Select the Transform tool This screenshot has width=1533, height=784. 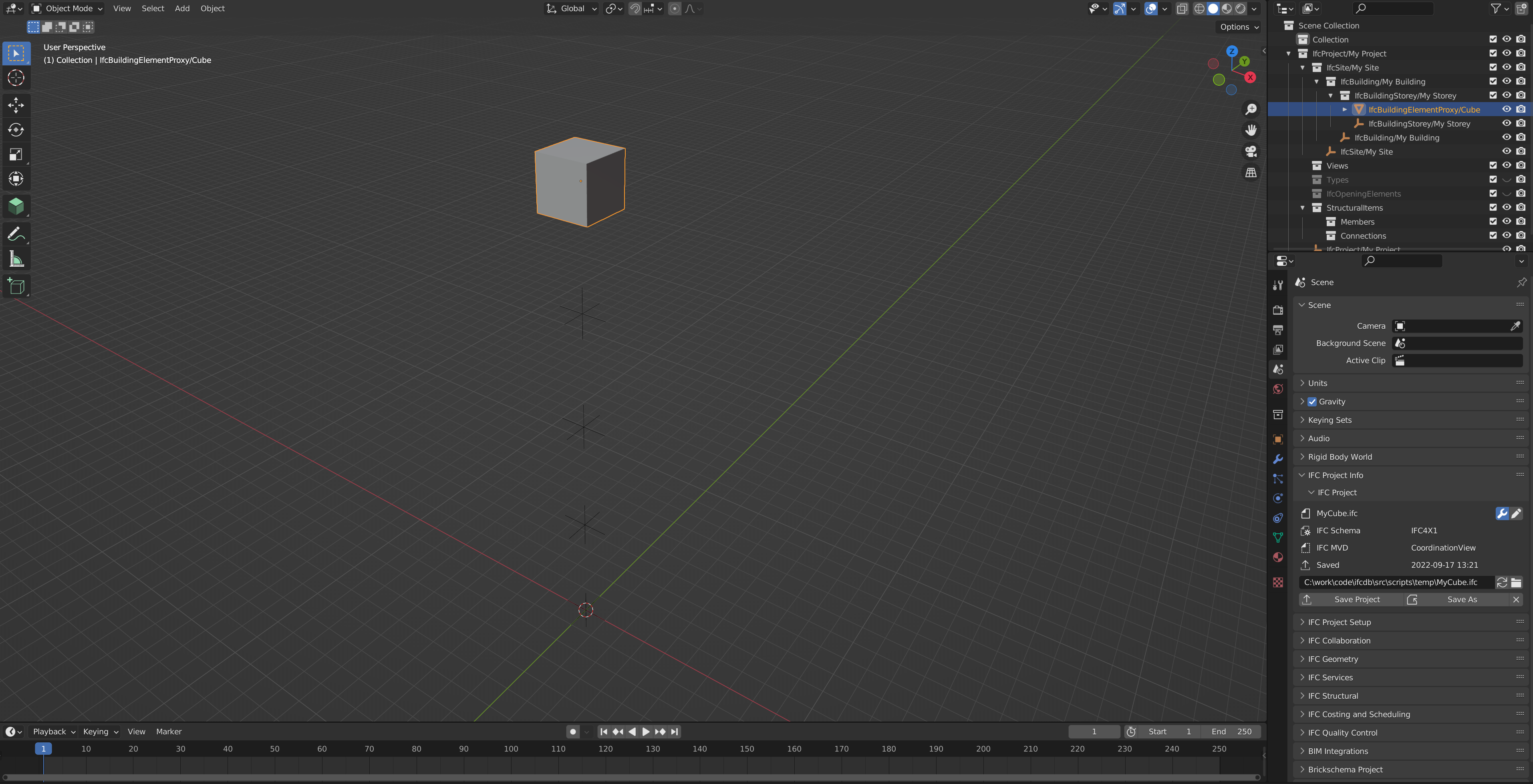coord(16,179)
